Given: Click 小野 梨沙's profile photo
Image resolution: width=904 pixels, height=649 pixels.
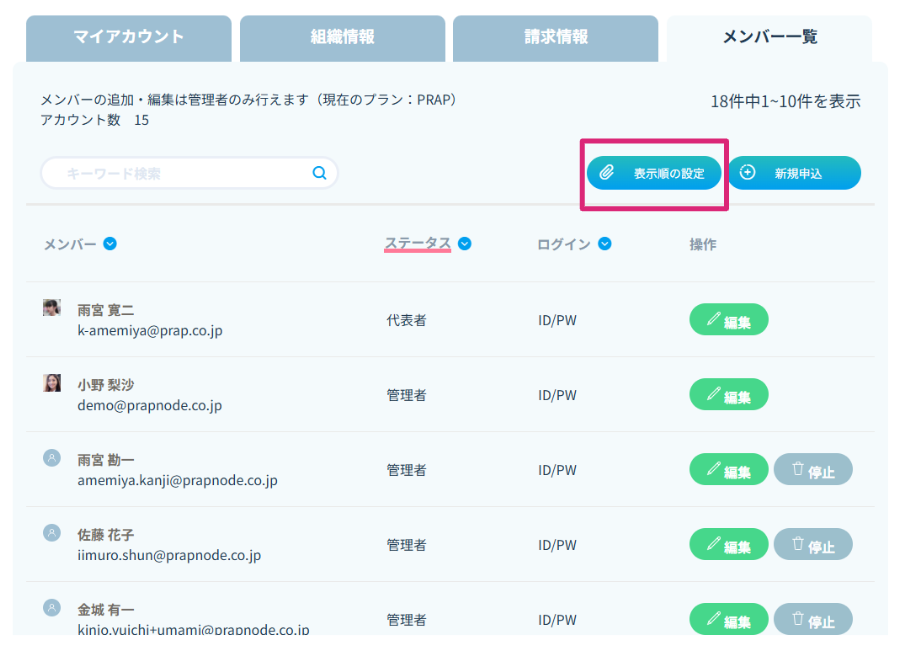Looking at the screenshot, I should [x=52, y=383].
